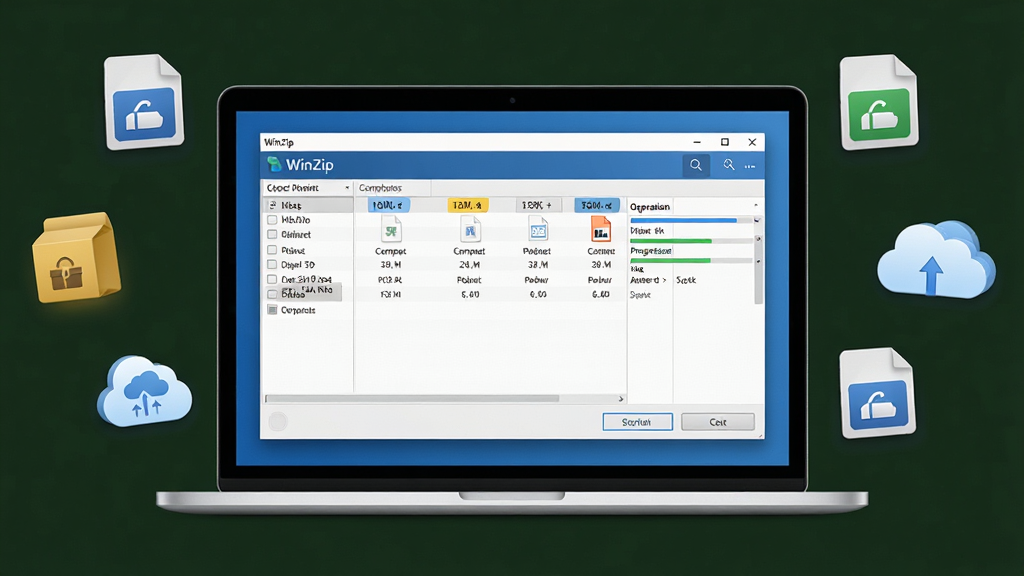Select the blue document file icon

click(469, 229)
